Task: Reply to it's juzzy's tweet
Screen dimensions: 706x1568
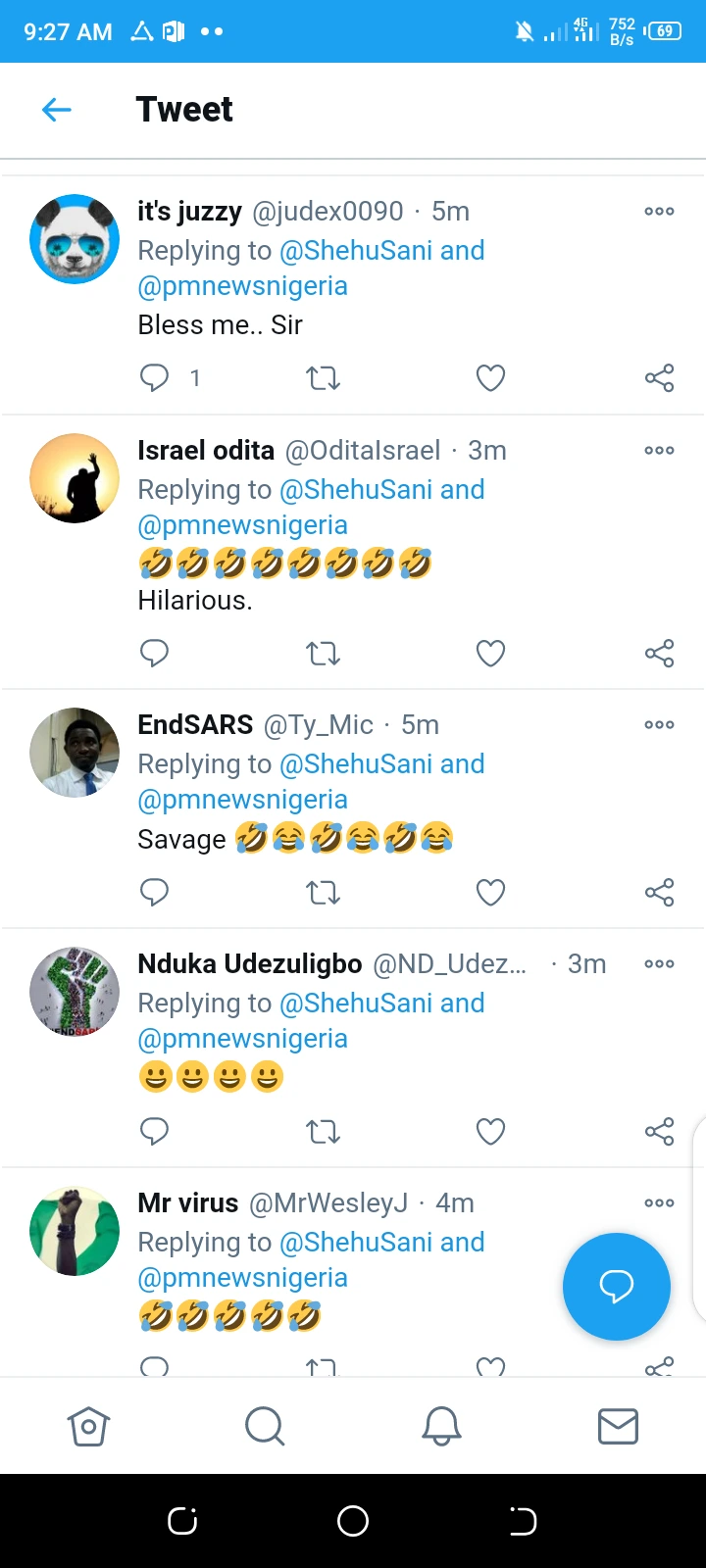Action: (155, 377)
